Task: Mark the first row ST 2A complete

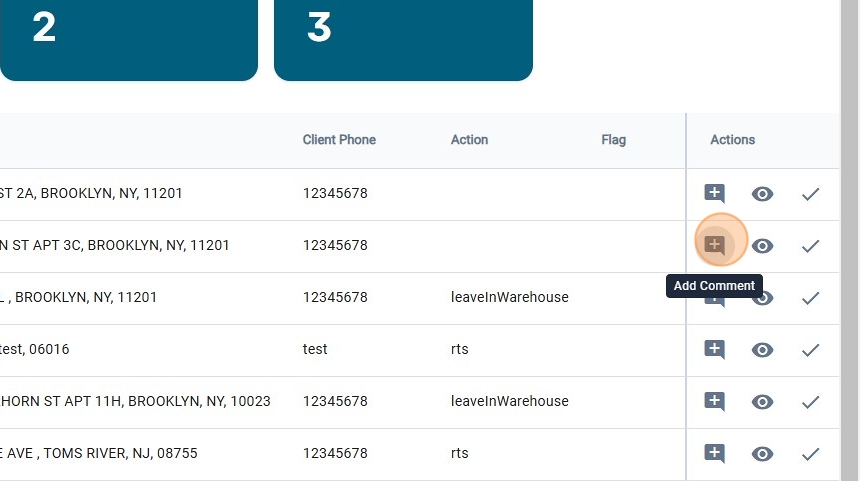Action: point(810,194)
